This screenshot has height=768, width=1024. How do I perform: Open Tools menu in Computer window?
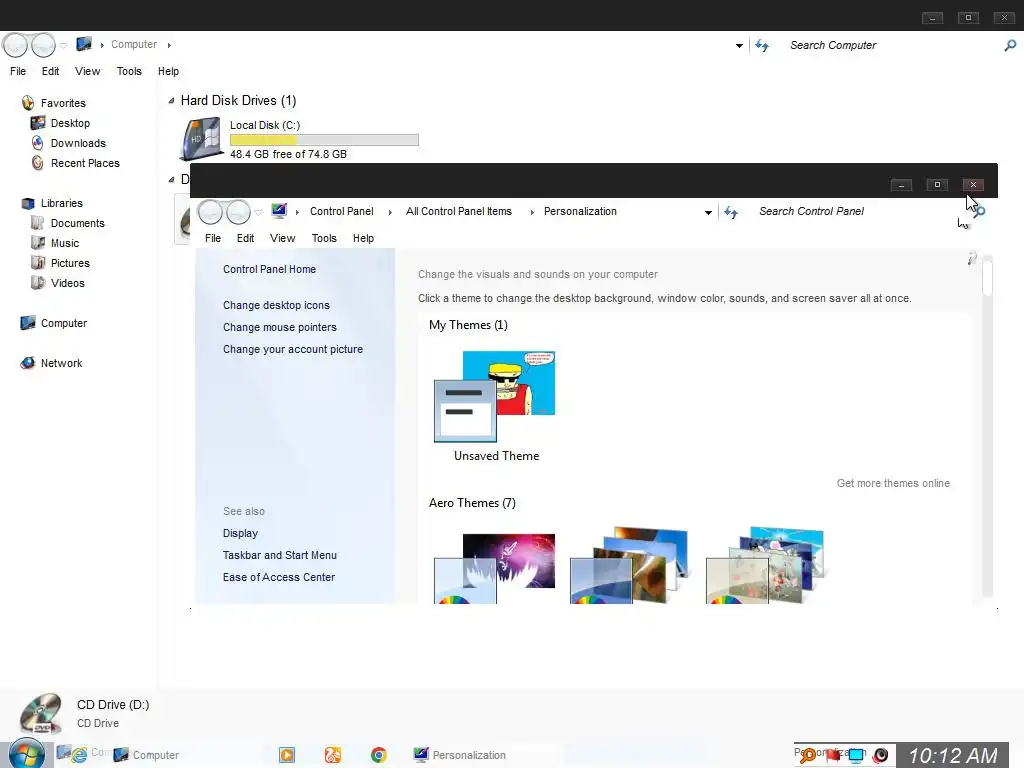(129, 71)
